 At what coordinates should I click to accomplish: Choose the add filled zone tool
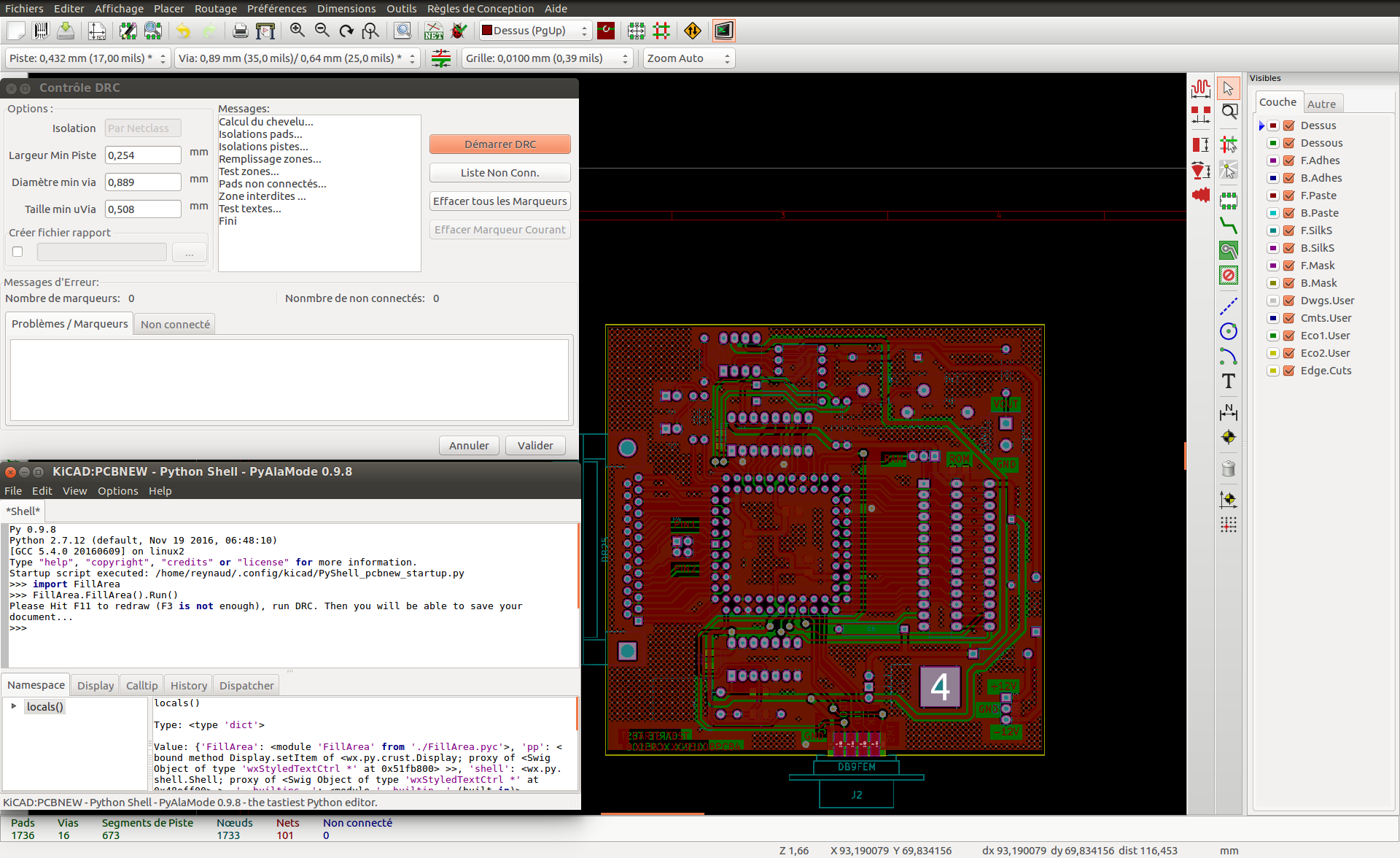[1229, 250]
